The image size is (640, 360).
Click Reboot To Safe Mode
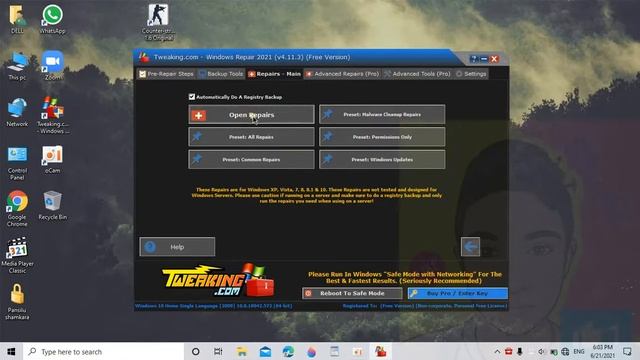click(x=352, y=293)
